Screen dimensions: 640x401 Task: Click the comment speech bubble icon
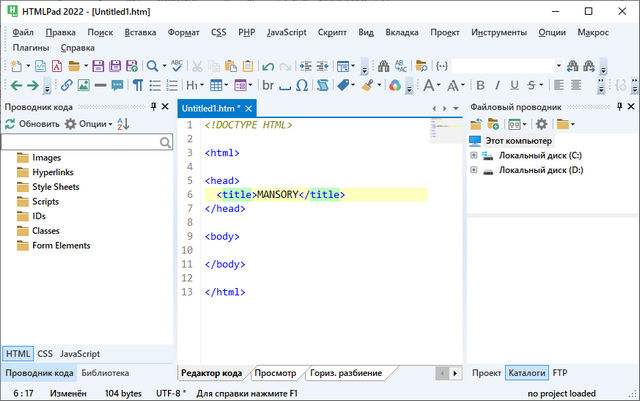(118, 85)
